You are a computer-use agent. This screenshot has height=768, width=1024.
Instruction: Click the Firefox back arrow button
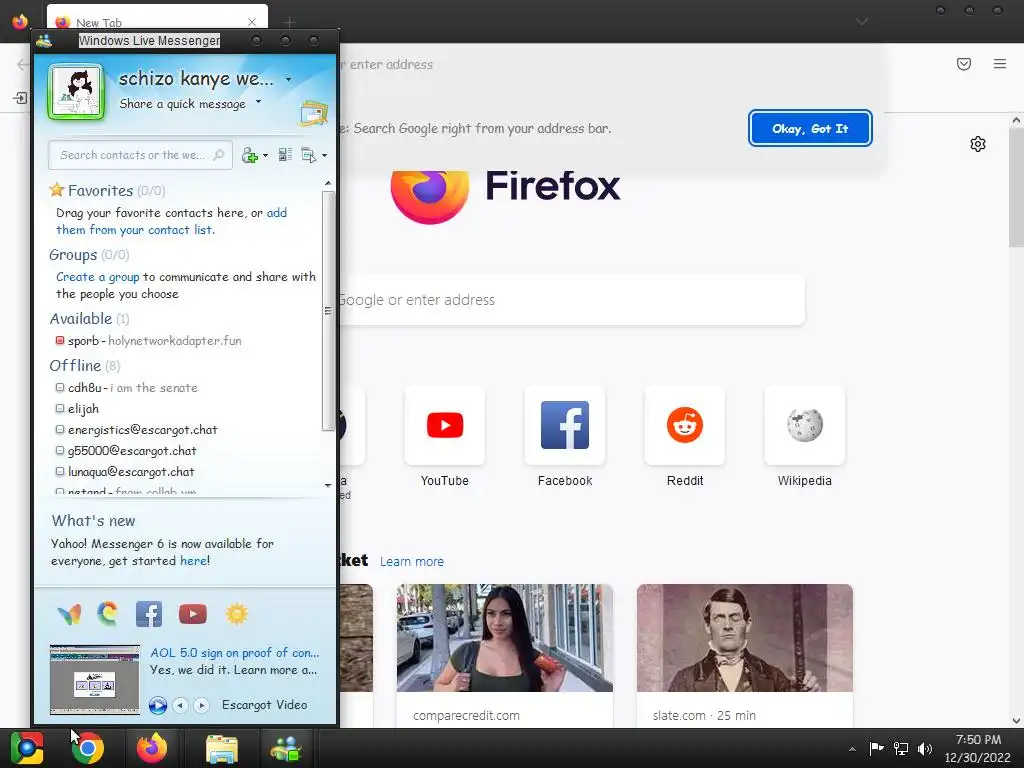22,64
